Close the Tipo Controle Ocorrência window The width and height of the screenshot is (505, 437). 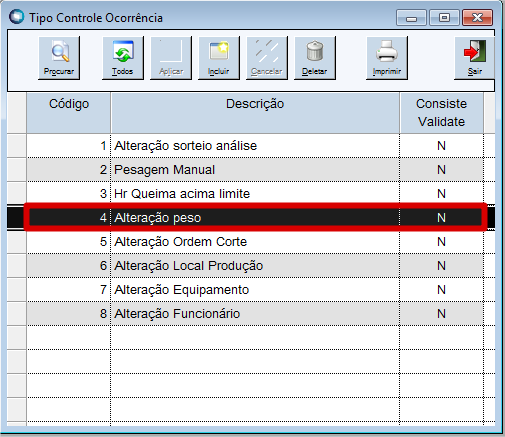[477, 17]
